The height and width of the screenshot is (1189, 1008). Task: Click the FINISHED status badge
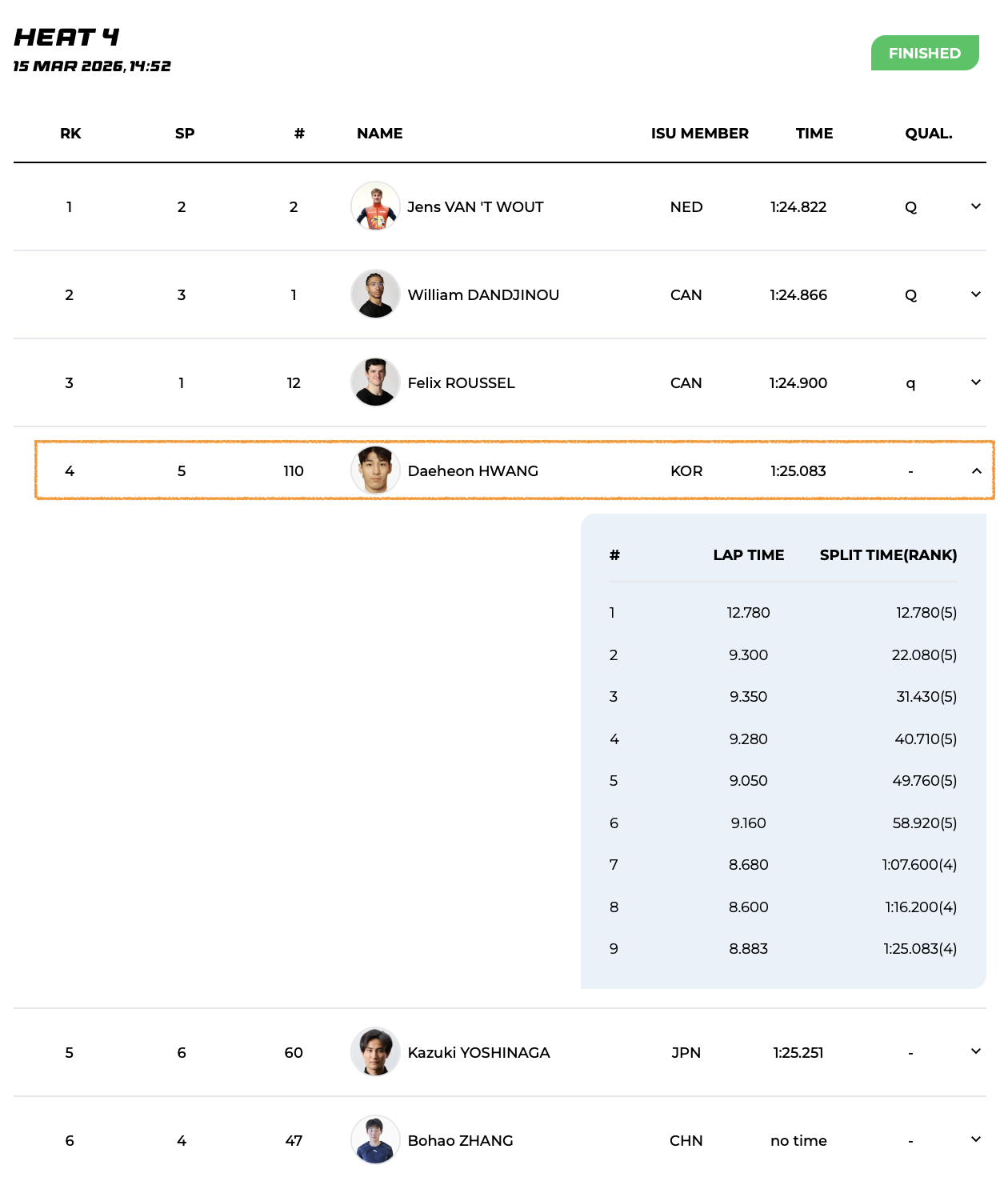click(924, 53)
